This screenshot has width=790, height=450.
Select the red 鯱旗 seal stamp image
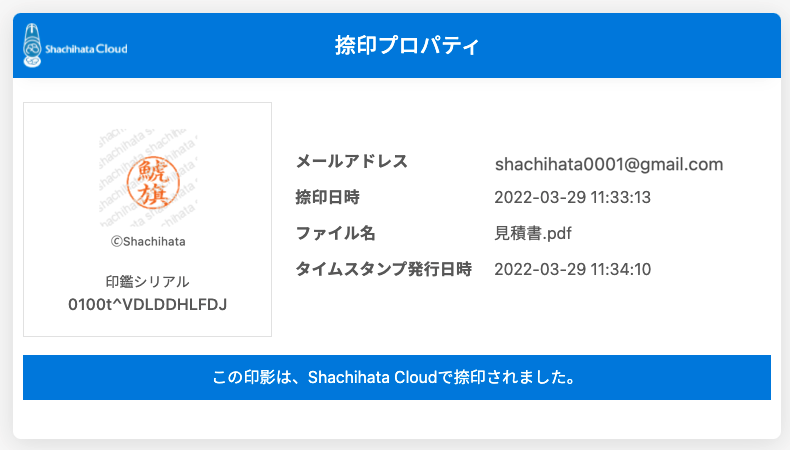coord(153,183)
